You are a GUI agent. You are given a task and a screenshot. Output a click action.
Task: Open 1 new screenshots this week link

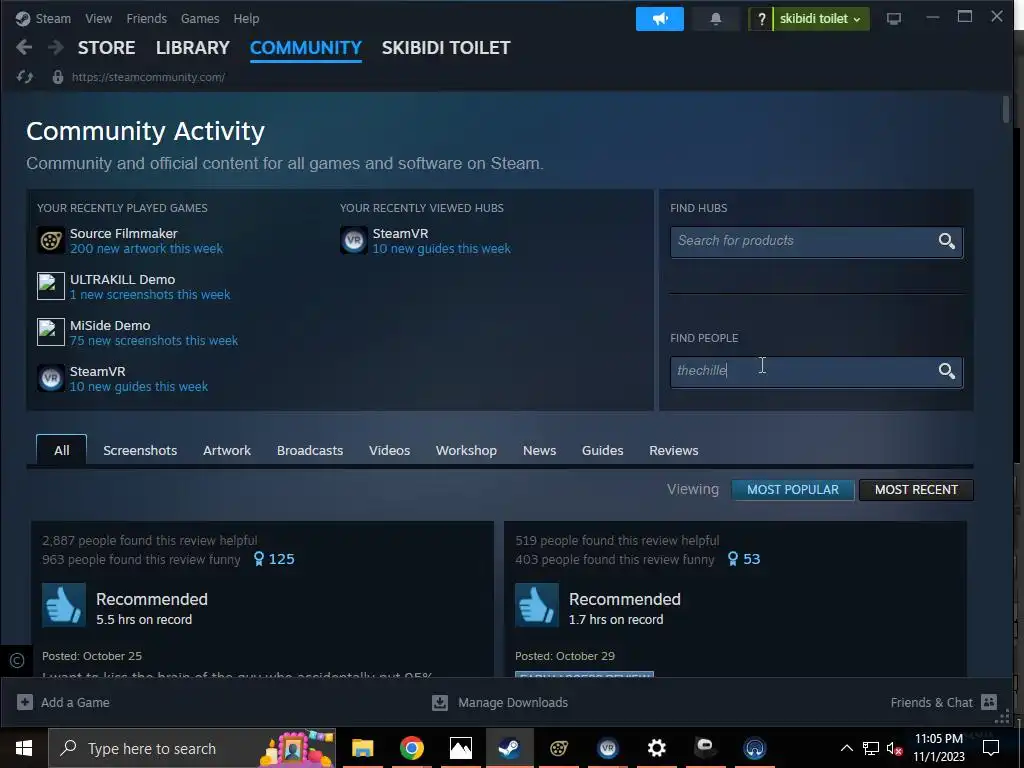pyautogui.click(x=150, y=295)
